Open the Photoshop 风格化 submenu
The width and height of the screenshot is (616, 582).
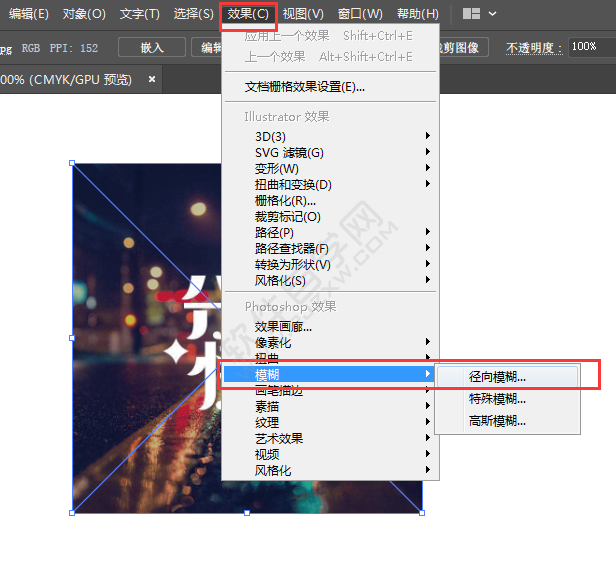click(x=330, y=470)
